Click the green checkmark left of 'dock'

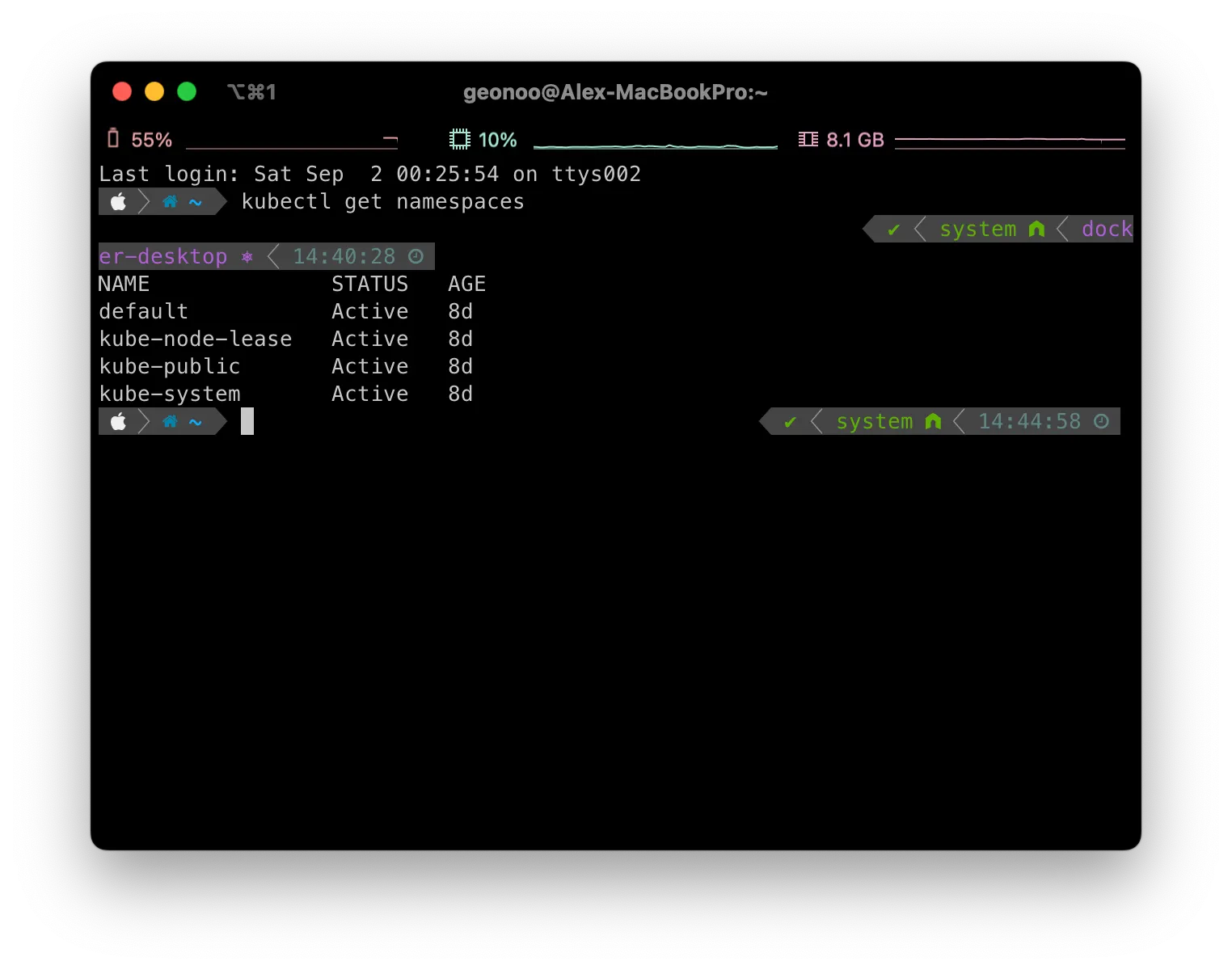pos(893,230)
